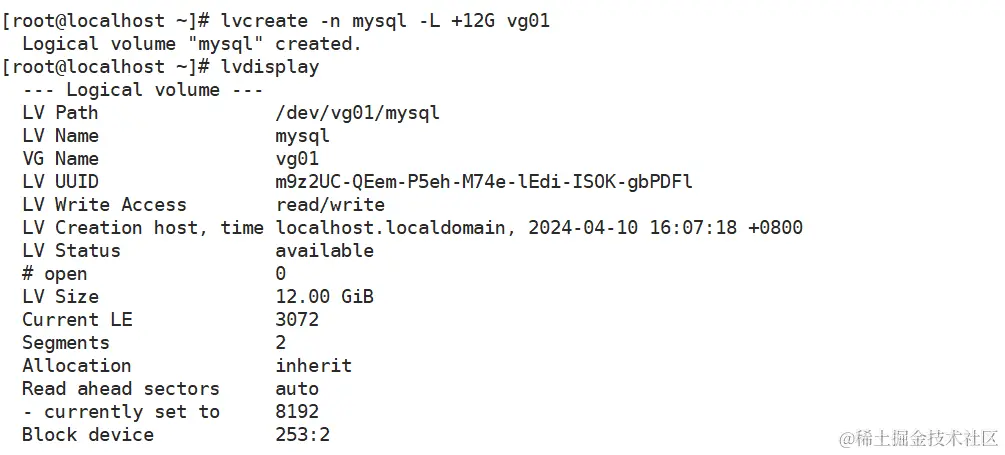The height and width of the screenshot is (455, 1005).
Task: Click the LV Path value /dev/vg01/mysql
Action: [x=357, y=112]
